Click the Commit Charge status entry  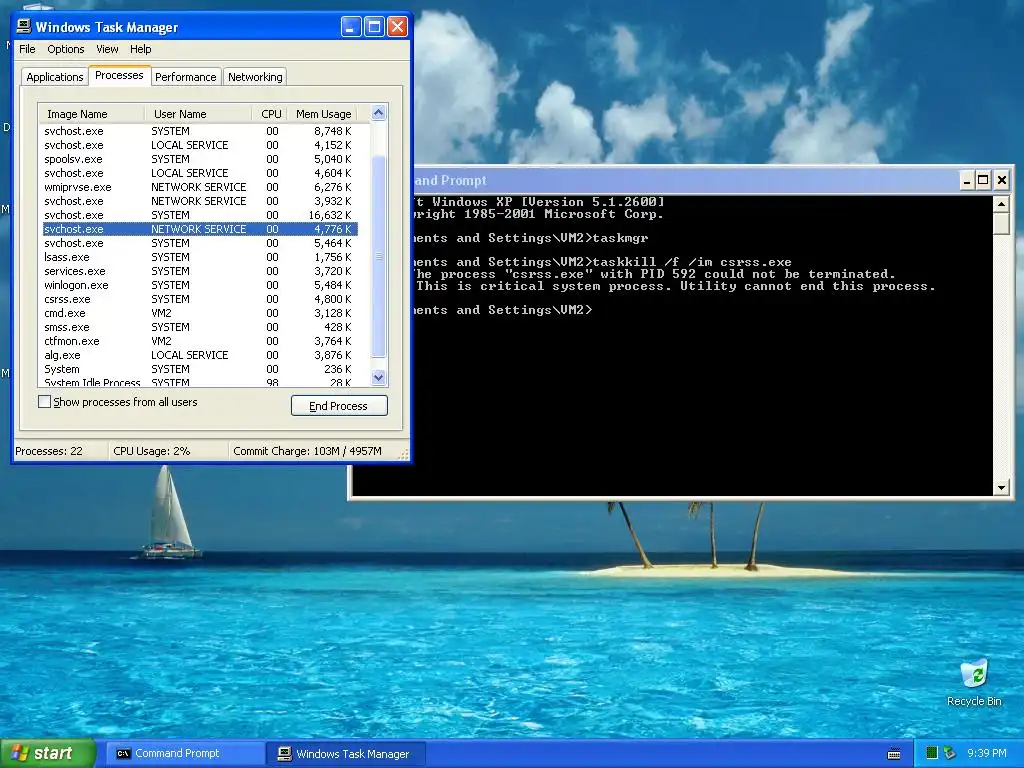307,451
